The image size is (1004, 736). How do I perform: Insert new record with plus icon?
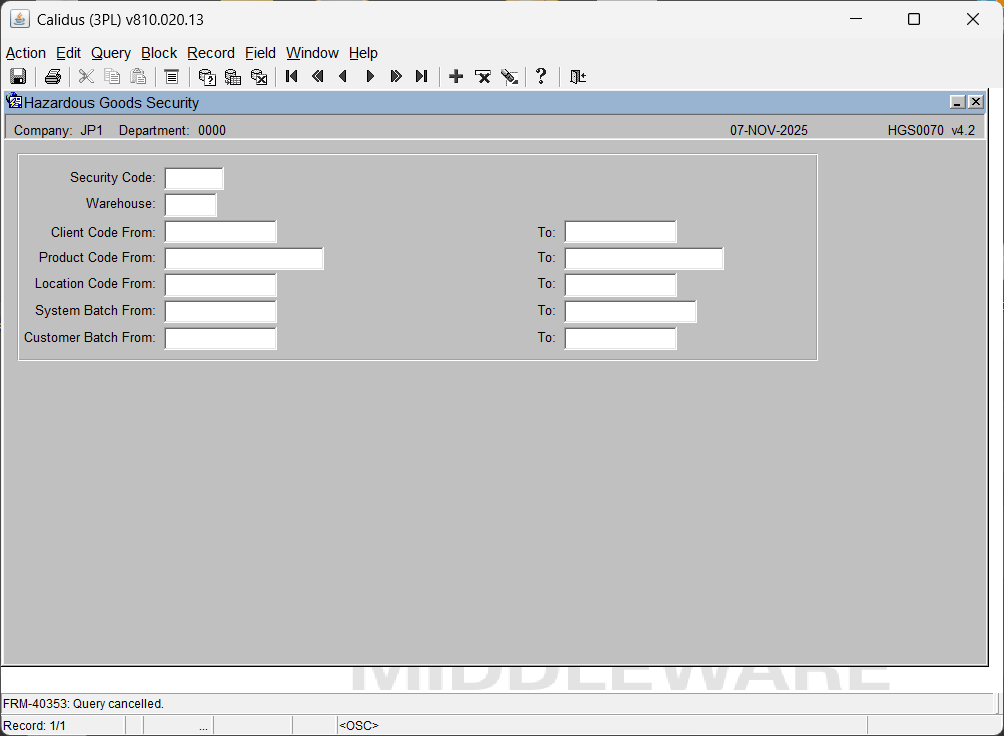[456, 77]
